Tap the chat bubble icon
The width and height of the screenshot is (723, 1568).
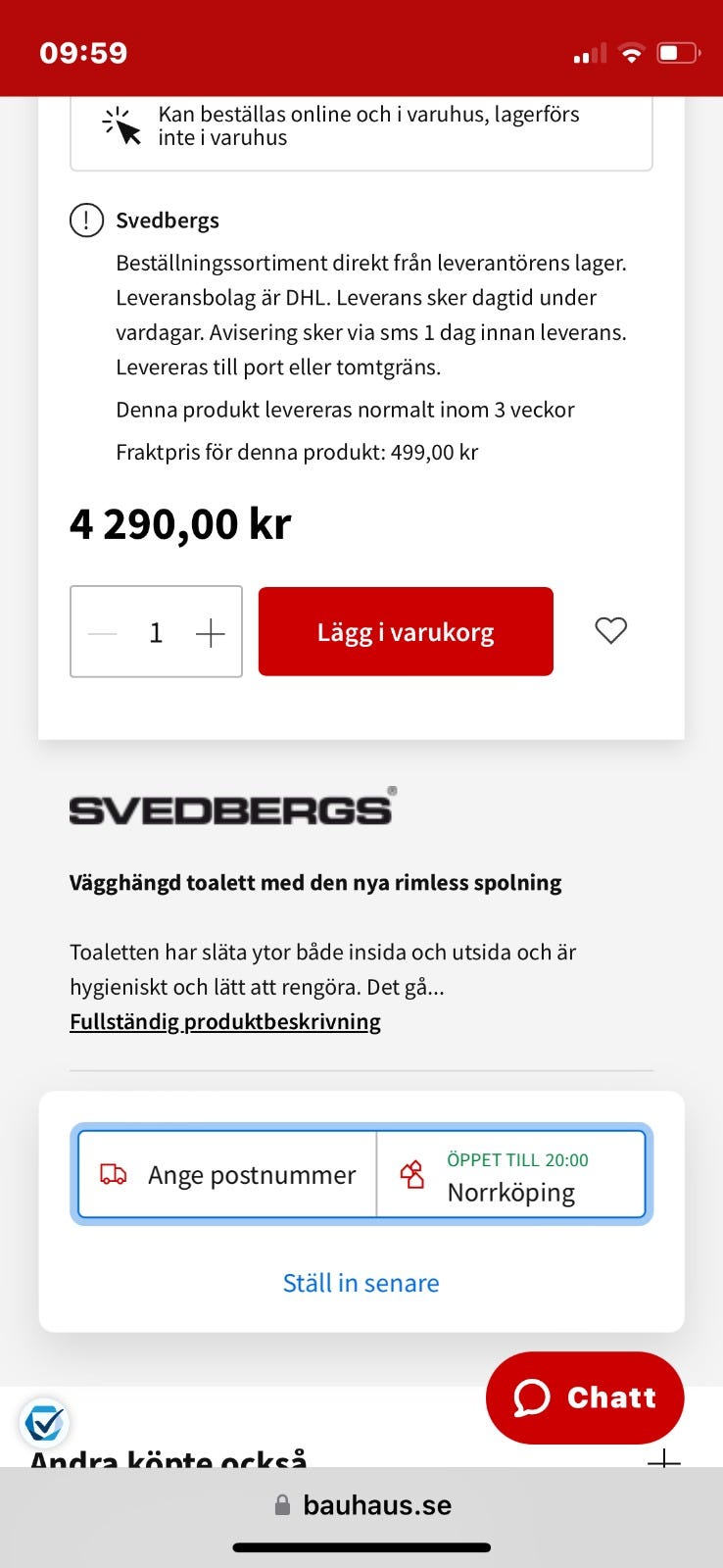tap(532, 1397)
